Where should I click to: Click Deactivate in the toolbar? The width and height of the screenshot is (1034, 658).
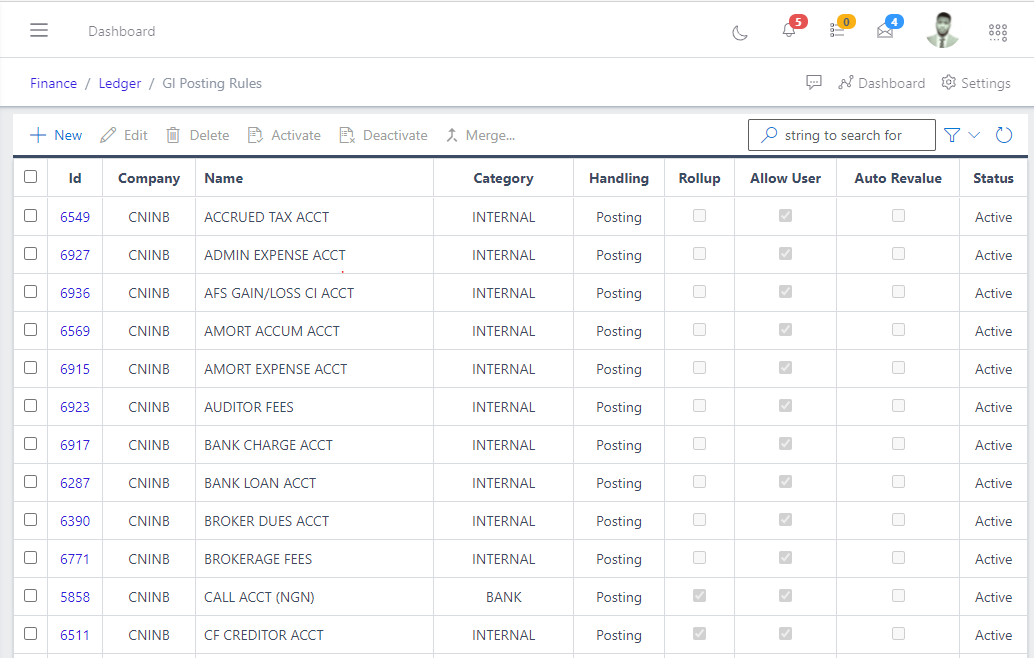click(x=383, y=134)
